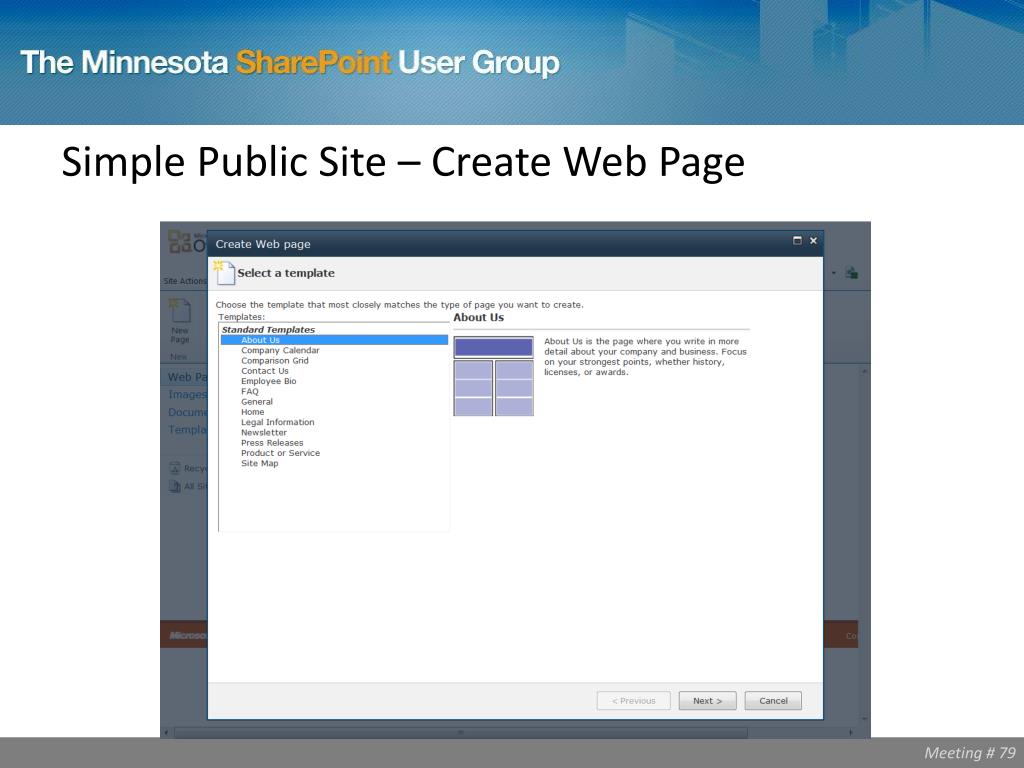
Task: Click the Next button
Action: pyautogui.click(x=707, y=701)
